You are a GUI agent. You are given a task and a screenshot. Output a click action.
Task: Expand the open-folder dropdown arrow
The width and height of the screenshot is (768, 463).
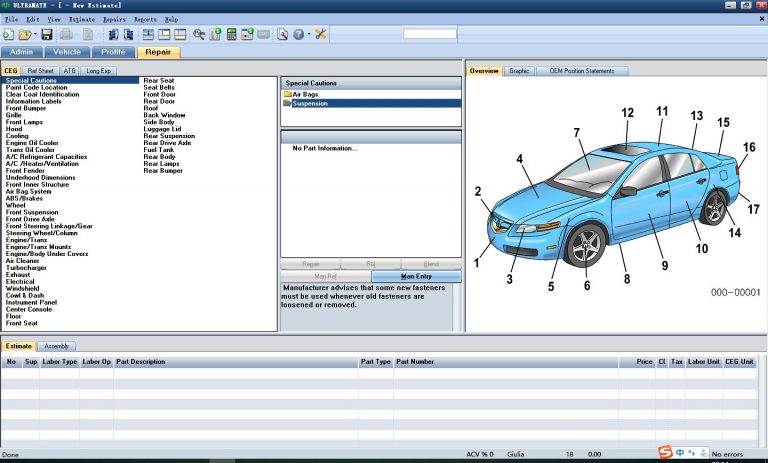coord(35,34)
